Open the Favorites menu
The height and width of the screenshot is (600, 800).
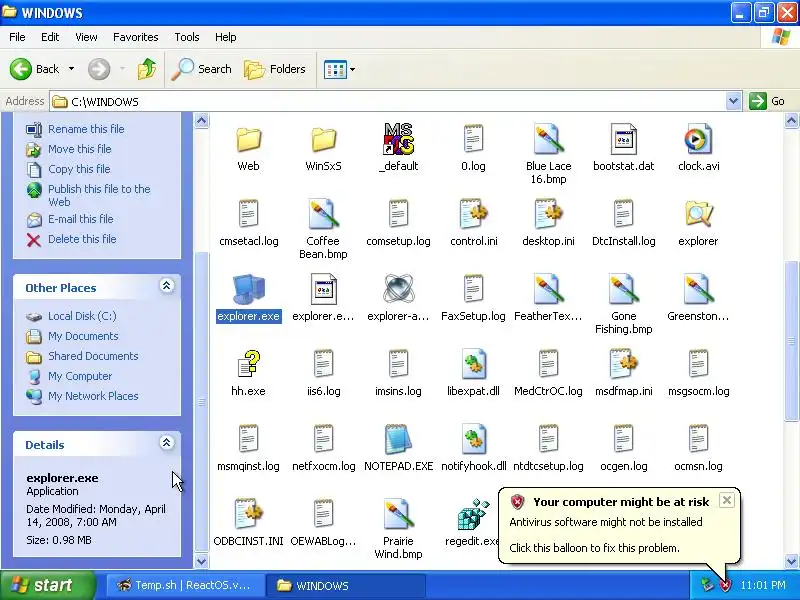pyautogui.click(x=136, y=37)
